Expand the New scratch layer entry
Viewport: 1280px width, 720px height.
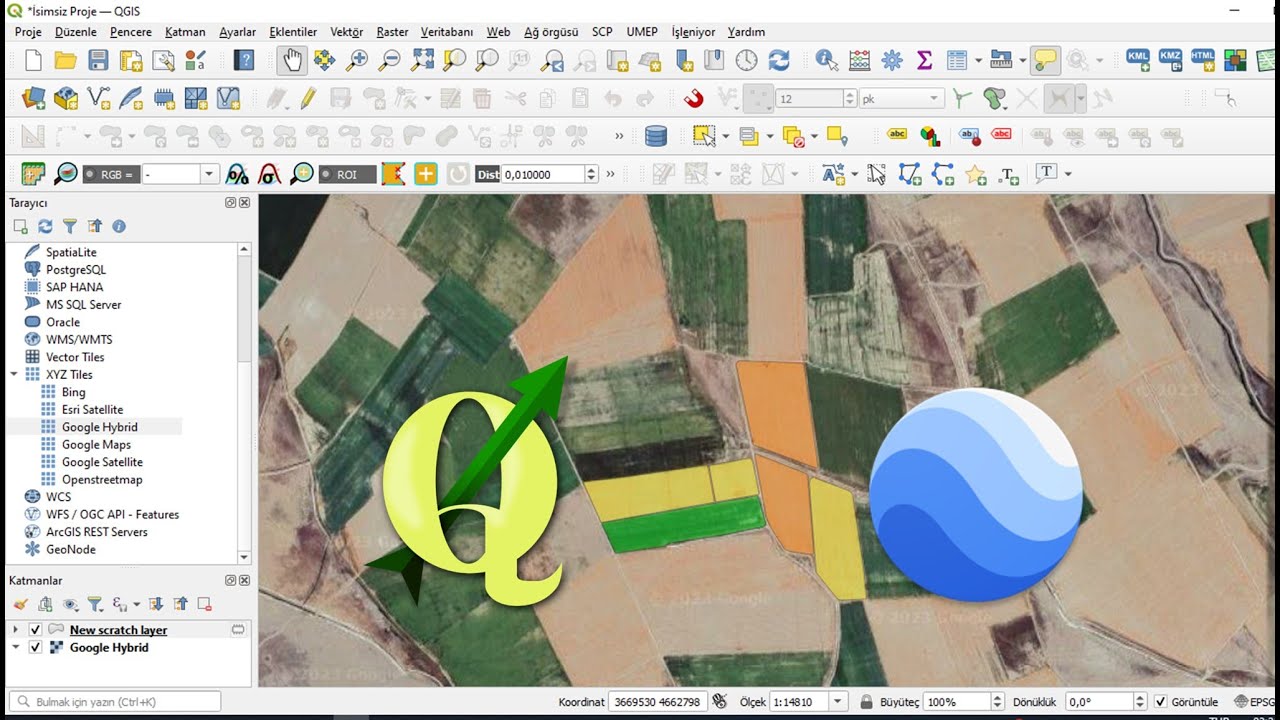14,630
